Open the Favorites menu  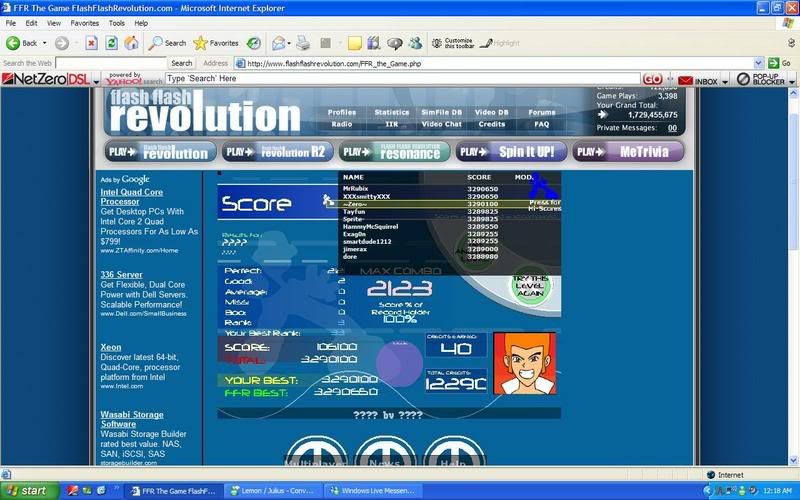pyautogui.click(x=84, y=22)
